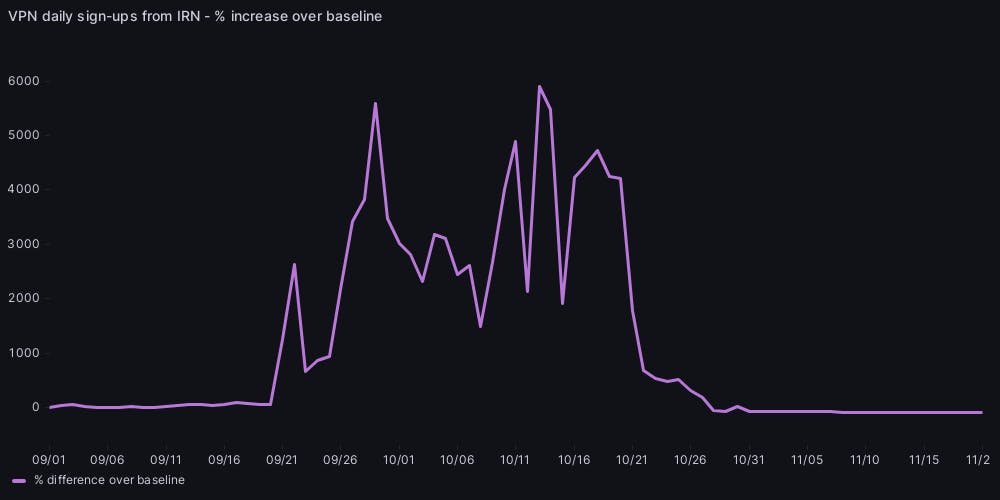Image resolution: width=1000 pixels, height=500 pixels.
Task: Select the 0 y-axis label
Action: click(34, 407)
